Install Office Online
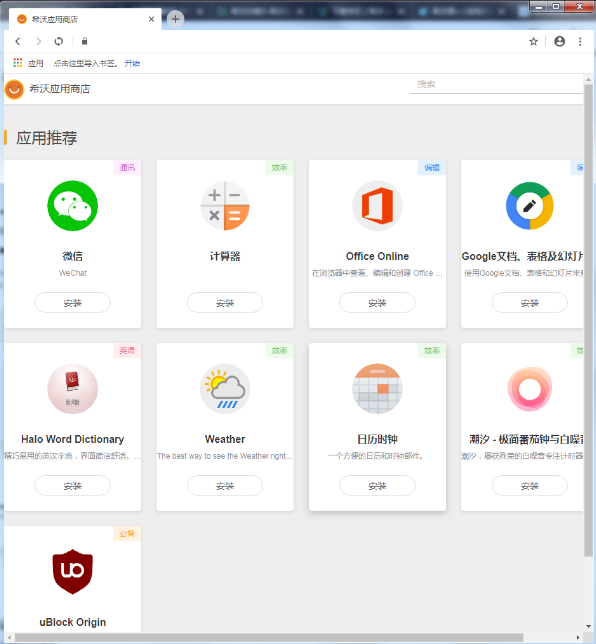This screenshot has width=596, height=644. 377,303
